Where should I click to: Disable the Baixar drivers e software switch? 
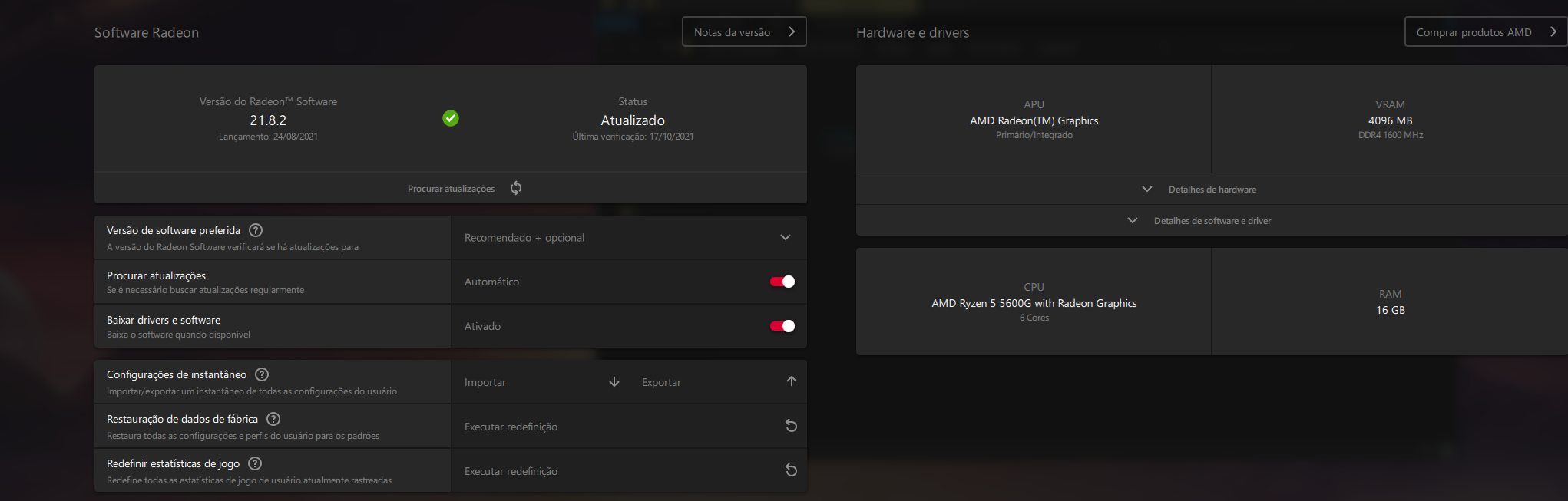tap(782, 326)
